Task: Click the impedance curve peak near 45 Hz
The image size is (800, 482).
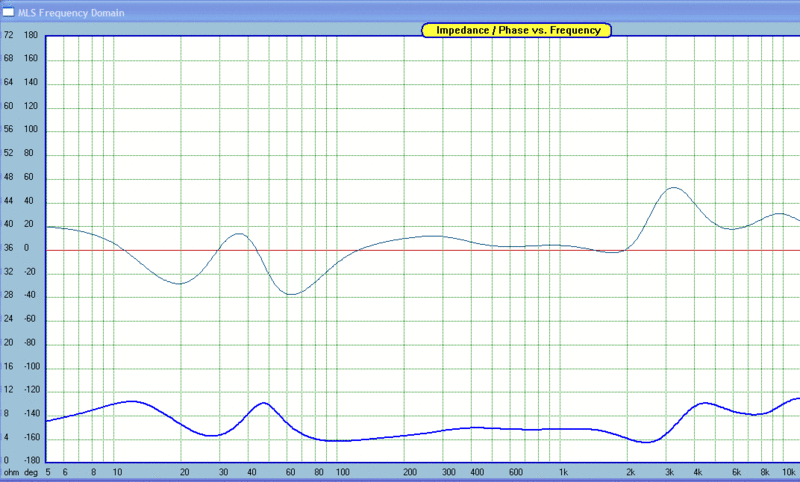Action: click(264, 403)
